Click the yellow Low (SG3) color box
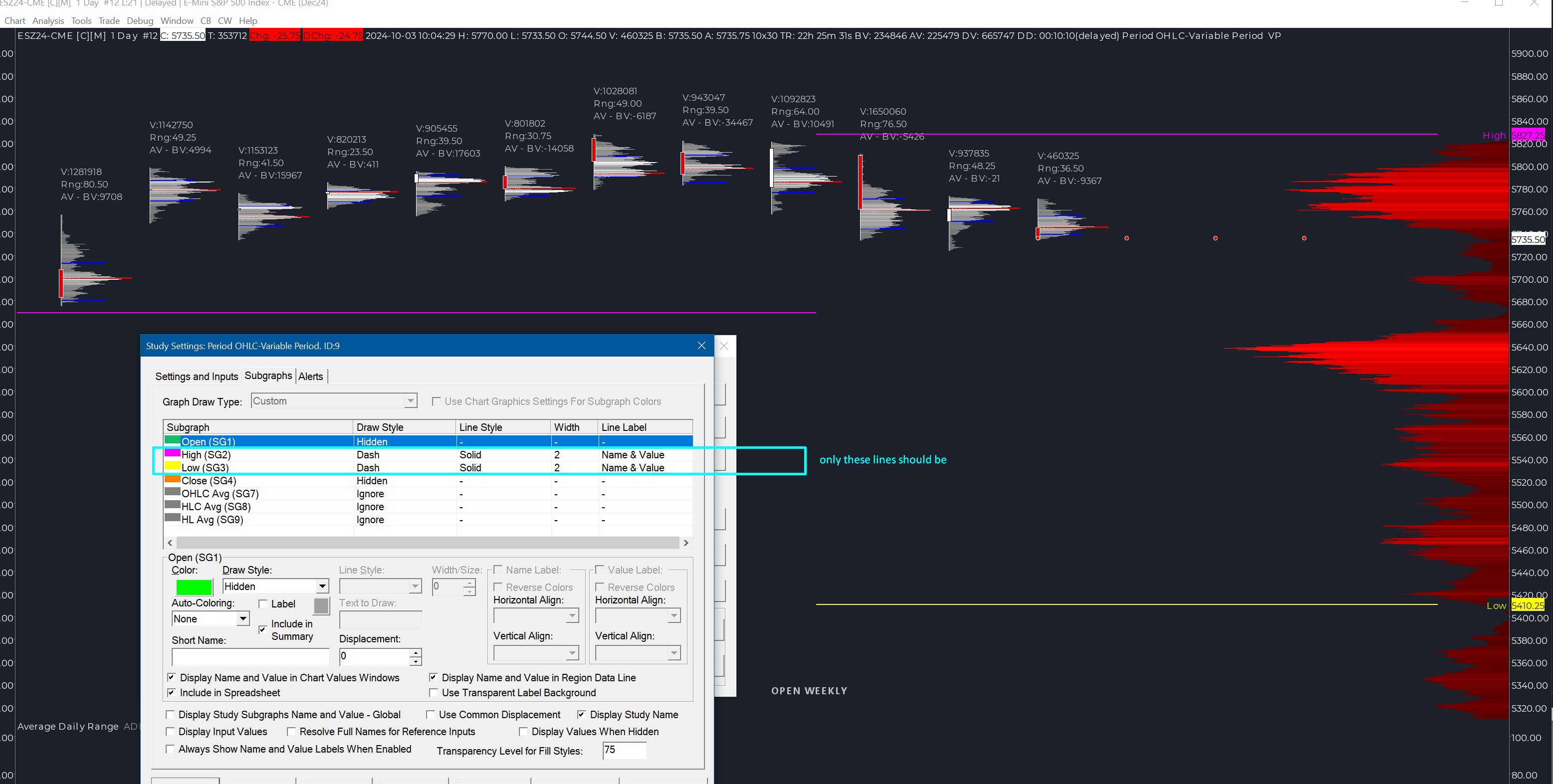 [173, 467]
